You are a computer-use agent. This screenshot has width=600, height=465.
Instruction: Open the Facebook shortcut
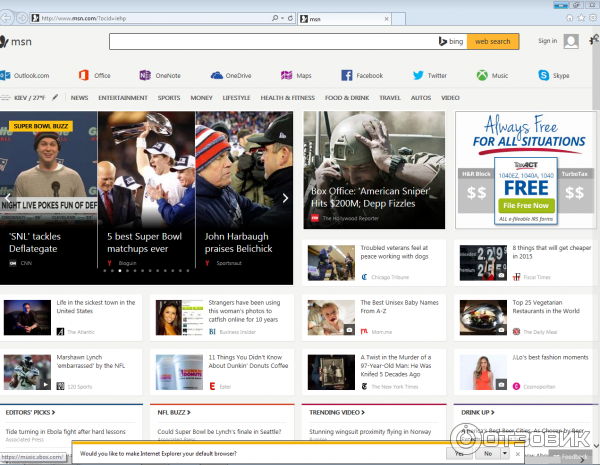pyautogui.click(x=347, y=75)
